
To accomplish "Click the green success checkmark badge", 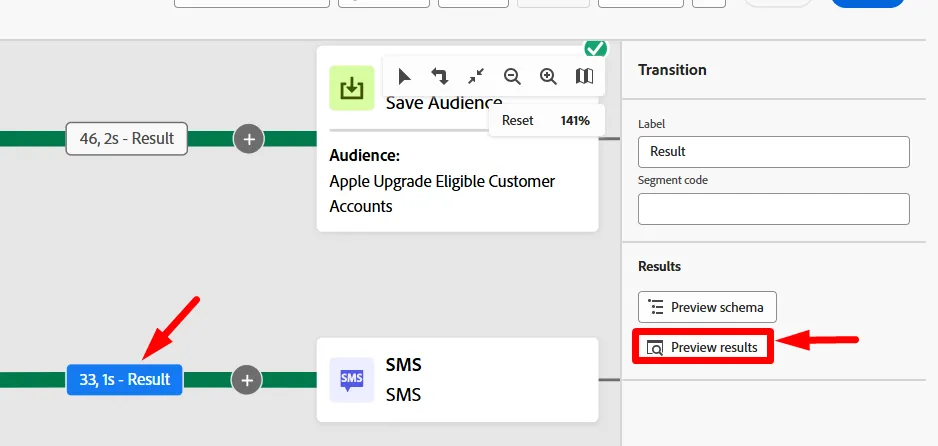I will pyautogui.click(x=595, y=48).
